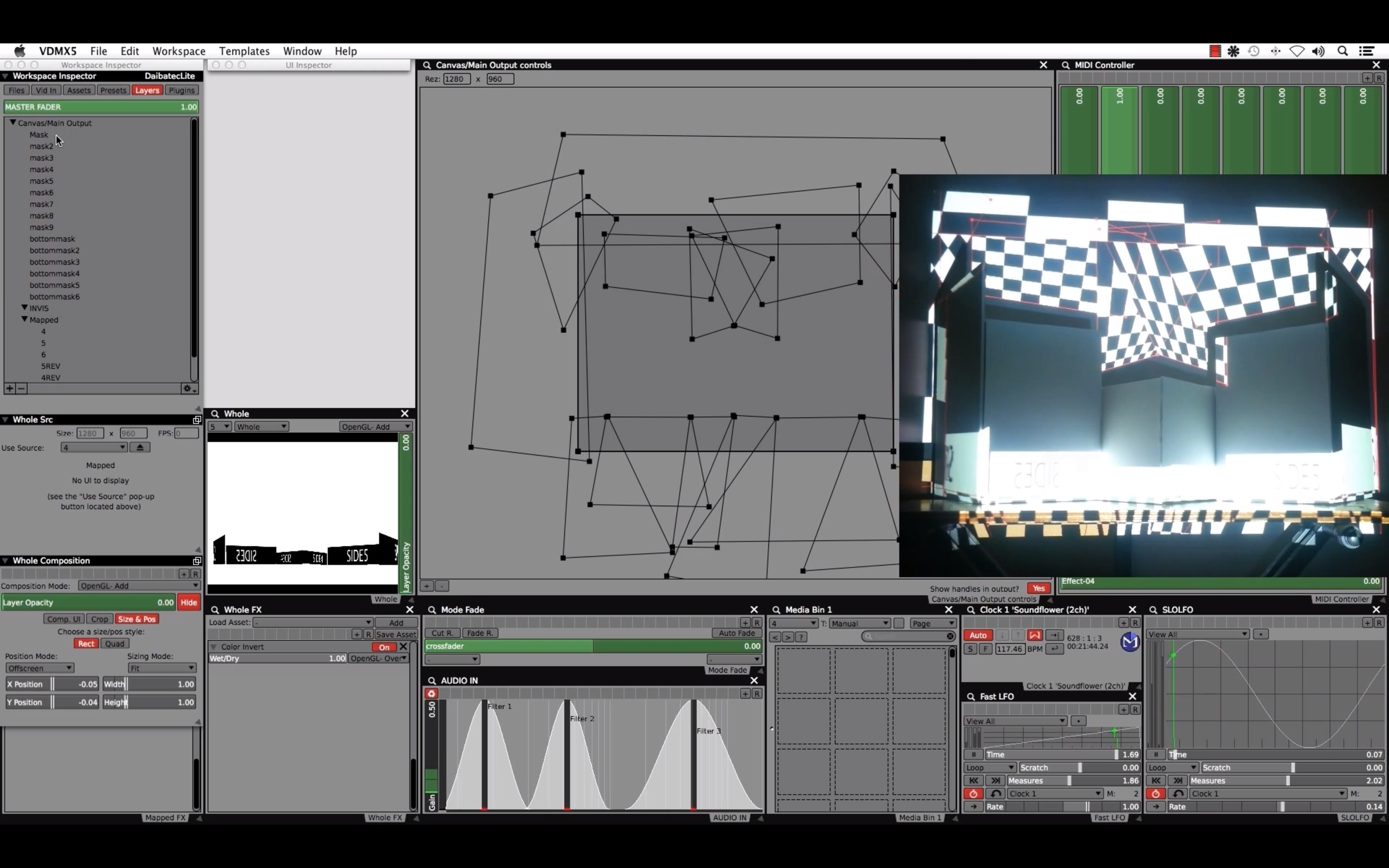Screen dimensions: 1389x868
Task: Toggle the Clock Auto button
Action: tap(978, 635)
